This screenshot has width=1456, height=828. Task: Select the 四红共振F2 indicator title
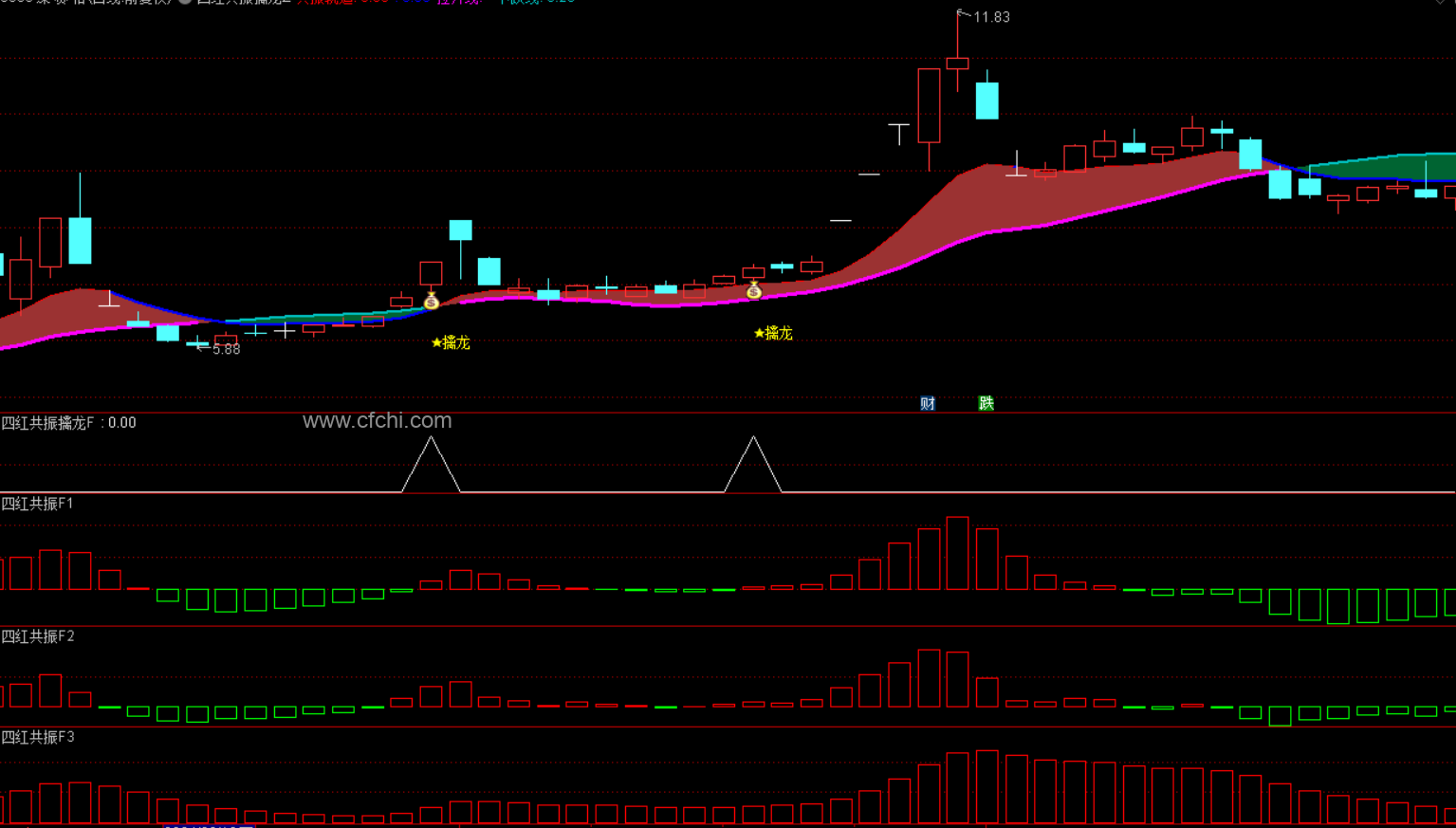[x=38, y=636]
